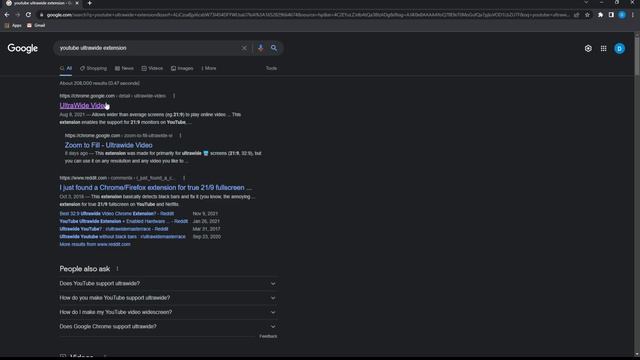
Task: Open Ultrawide YouTube? ultrawidemasterrace link
Action: (x=114, y=229)
